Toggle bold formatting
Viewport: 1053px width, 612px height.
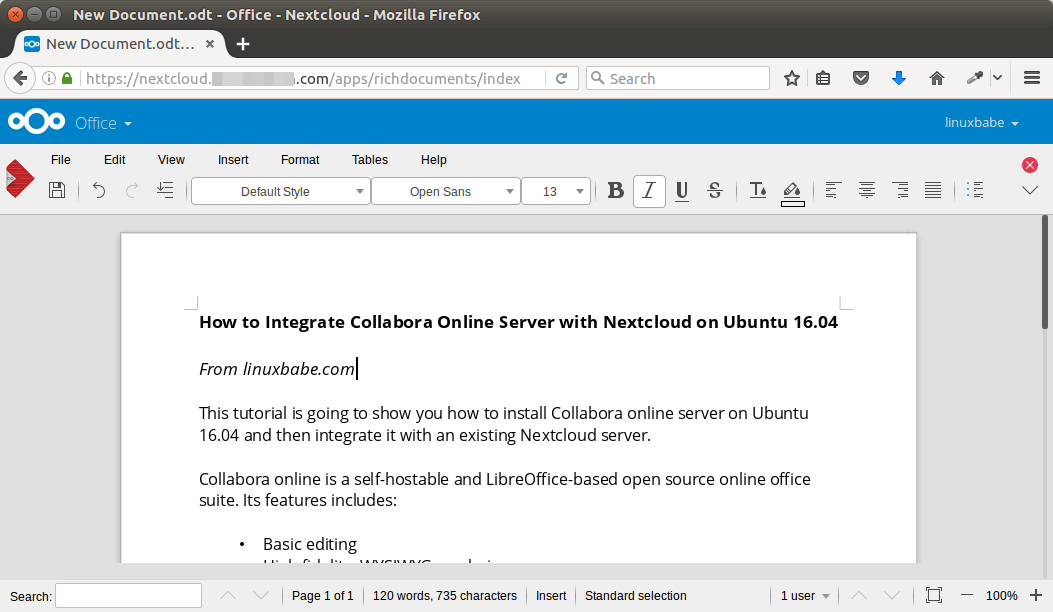(616, 190)
